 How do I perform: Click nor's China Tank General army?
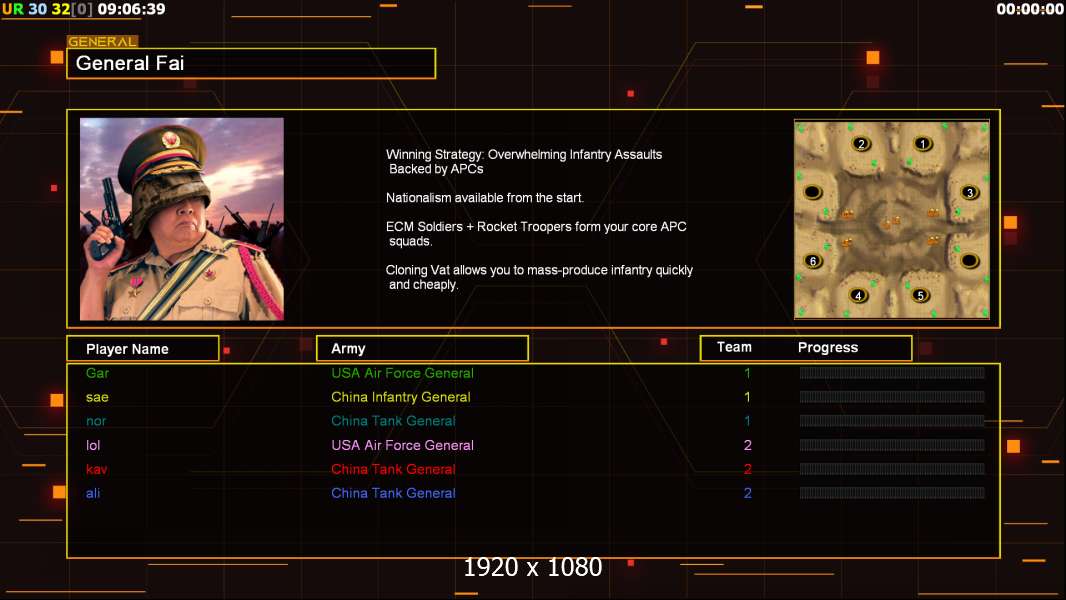tap(394, 421)
